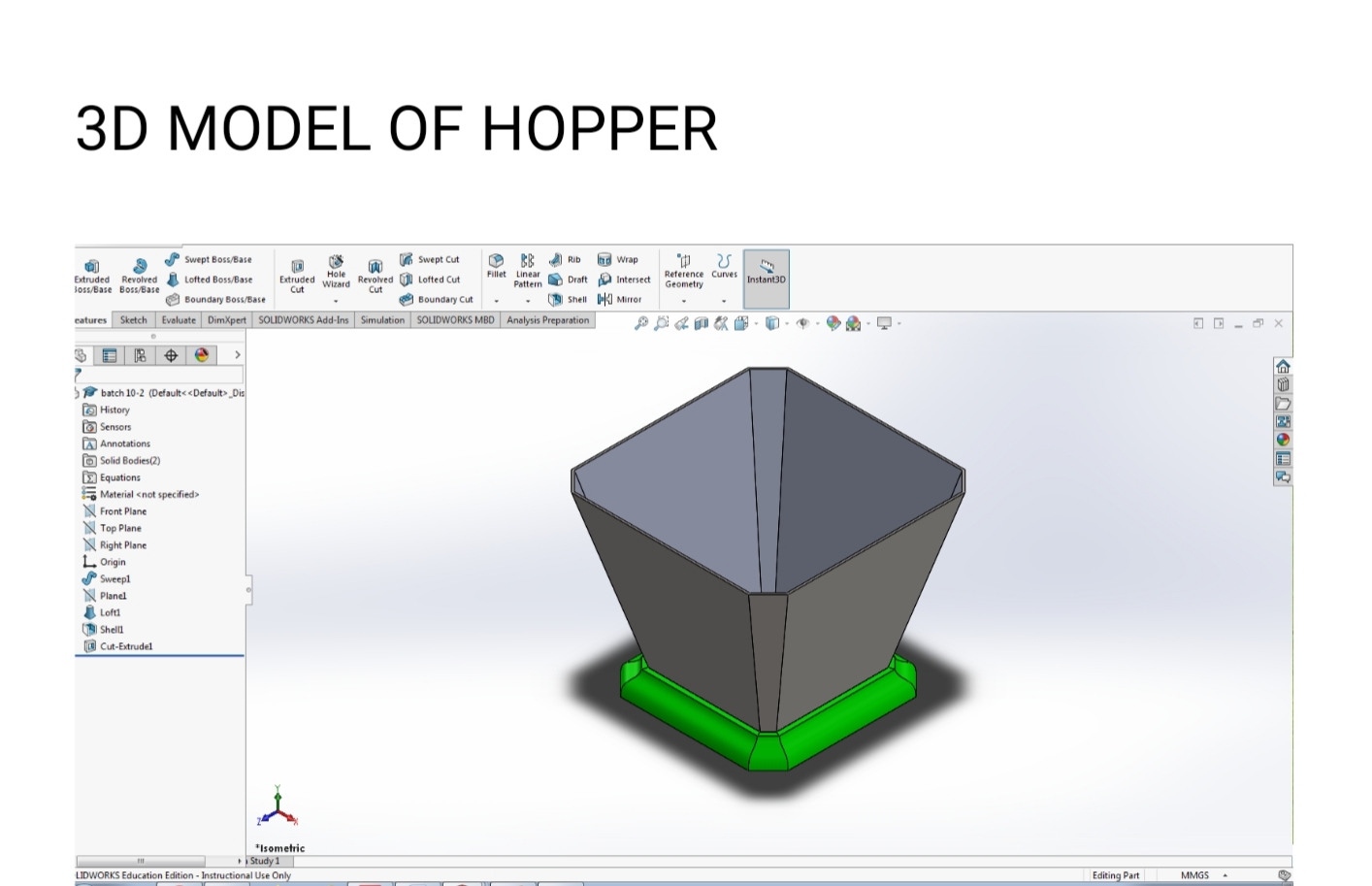Image resolution: width=1372 pixels, height=886 pixels.
Task: Open Reference Geometry tool
Action: (x=684, y=272)
